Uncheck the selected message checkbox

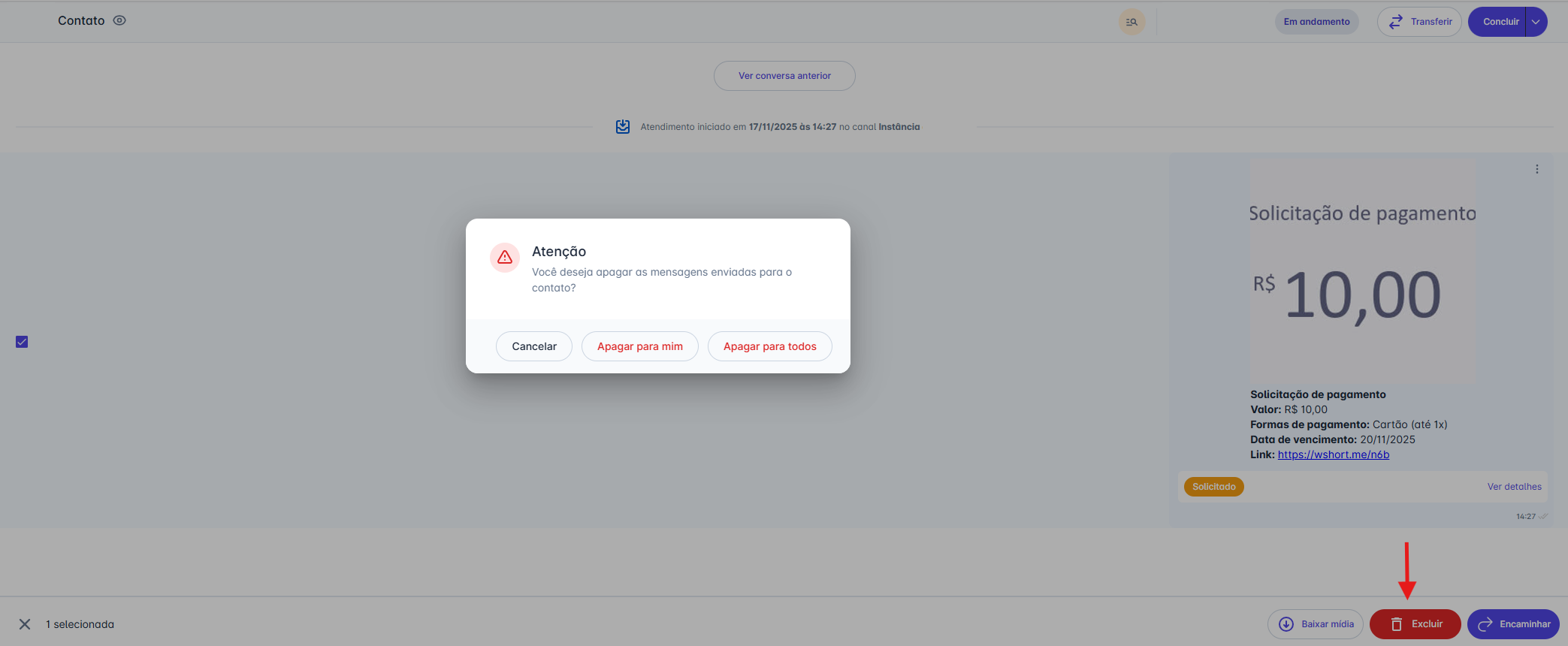click(22, 342)
